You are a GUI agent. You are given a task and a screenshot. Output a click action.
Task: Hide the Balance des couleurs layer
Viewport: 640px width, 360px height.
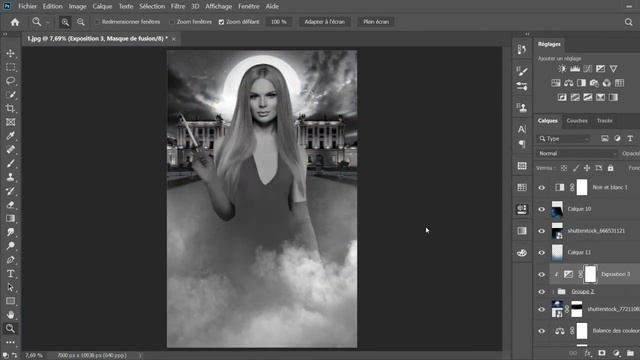click(x=542, y=331)
